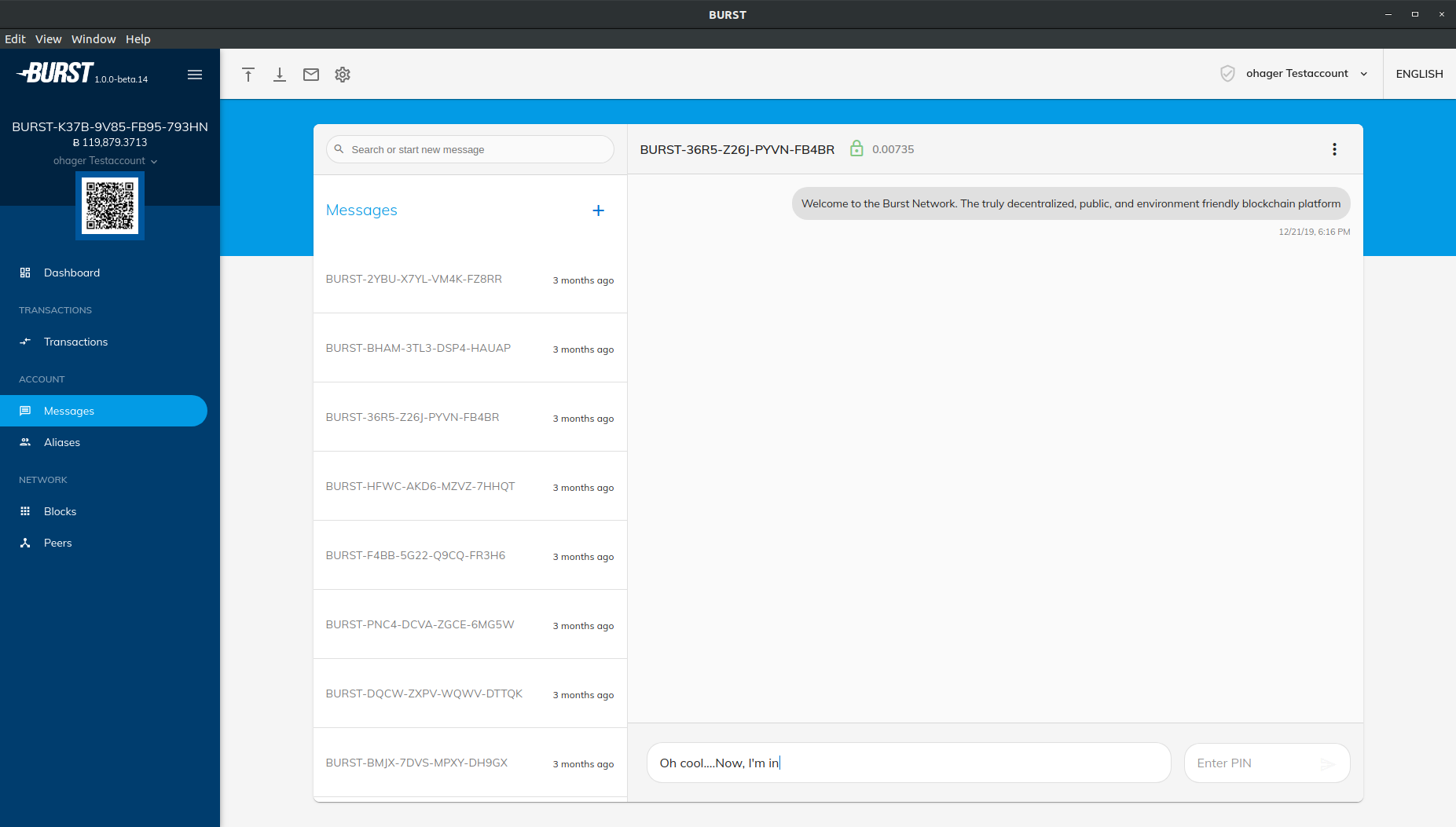Click the Dashboard grid icon
This screenshot has width=1456, height=827.
[25, 273]
